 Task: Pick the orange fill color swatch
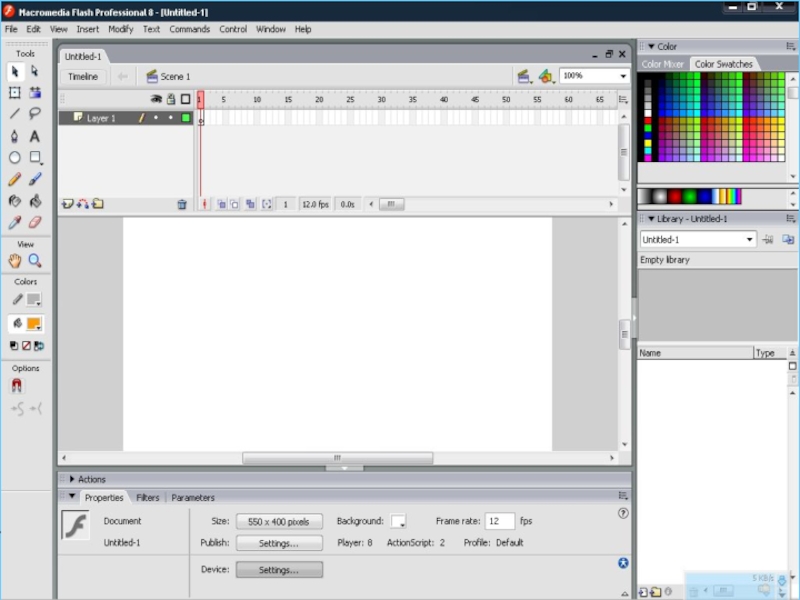click(x=34, y=323)
